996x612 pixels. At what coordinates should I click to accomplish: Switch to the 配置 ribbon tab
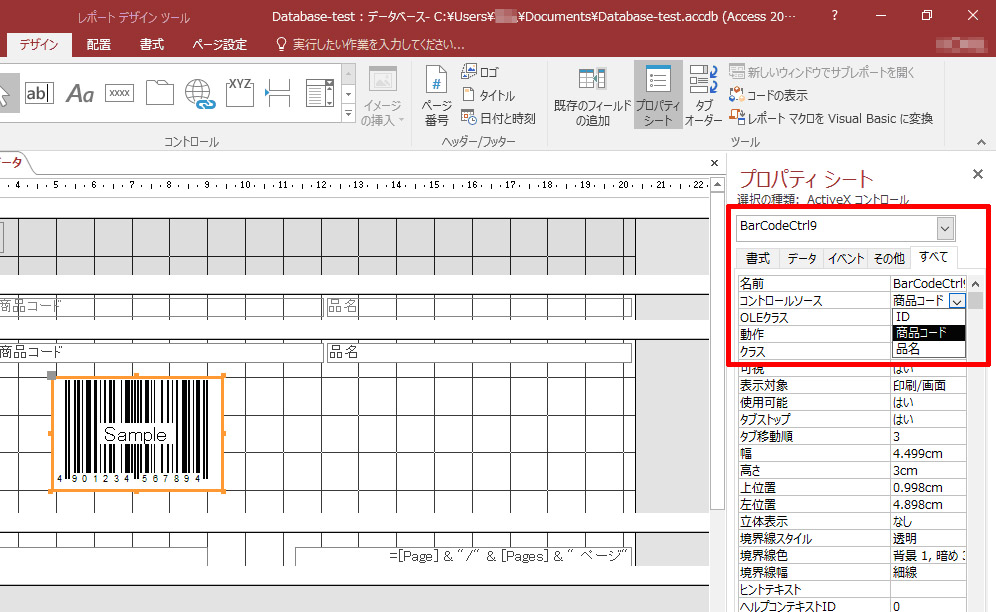point(98,44)
